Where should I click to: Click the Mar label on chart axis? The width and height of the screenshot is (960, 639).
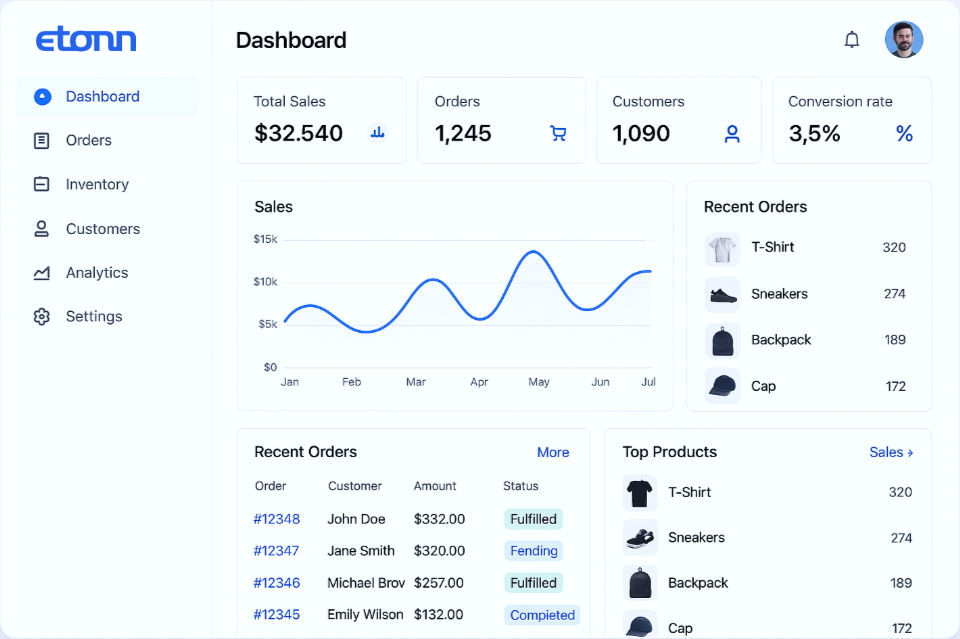pyautogui.click(x=416, y=382)
